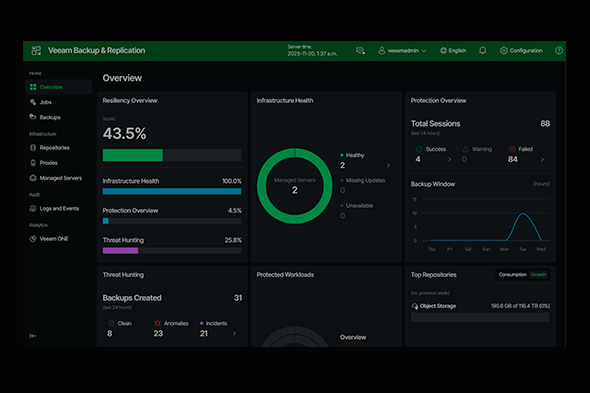Open Repositories page

pyautogui.click(x=55, y=148)
